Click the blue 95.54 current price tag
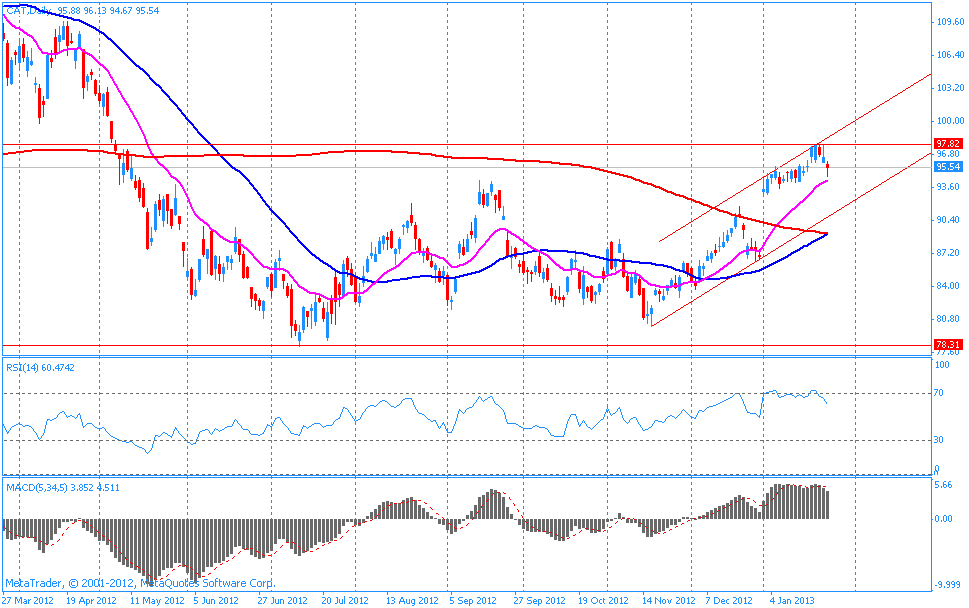 947,167
